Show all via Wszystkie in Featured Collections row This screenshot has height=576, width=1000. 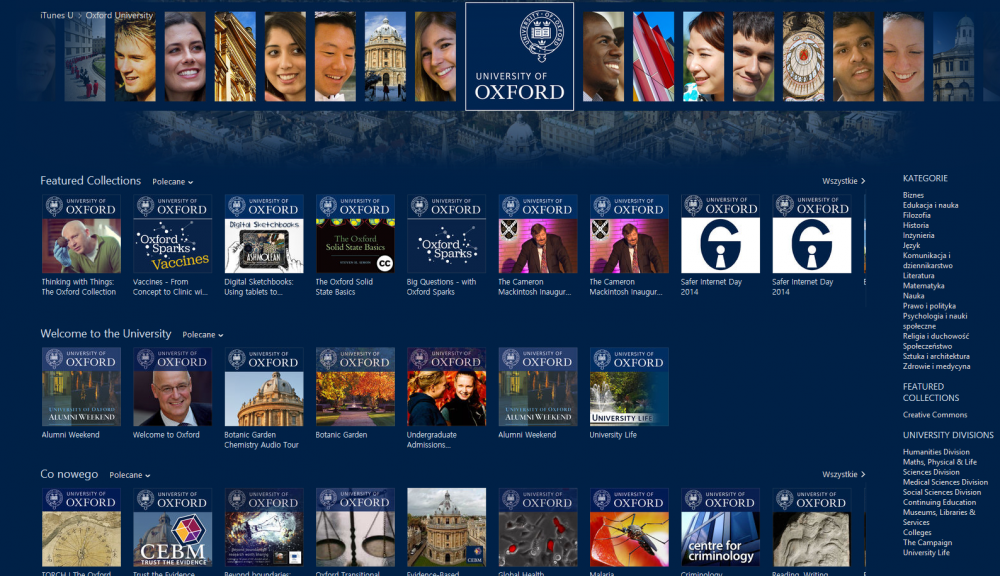[843, 181]
